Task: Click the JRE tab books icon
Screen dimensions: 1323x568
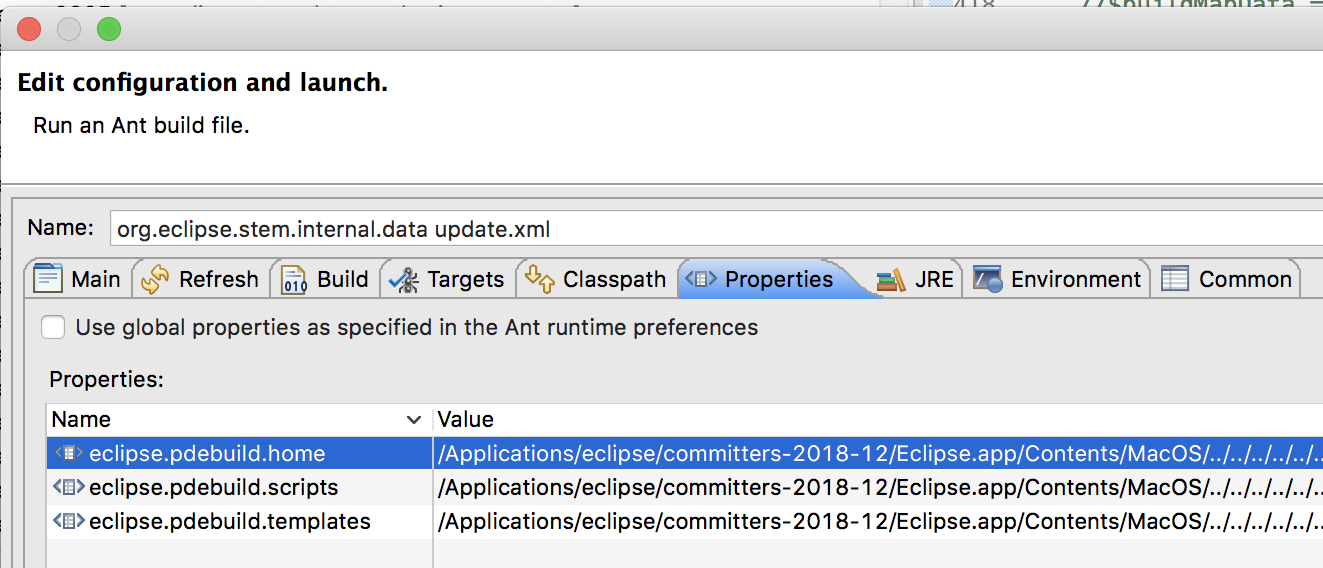Action: coord(891,279)
